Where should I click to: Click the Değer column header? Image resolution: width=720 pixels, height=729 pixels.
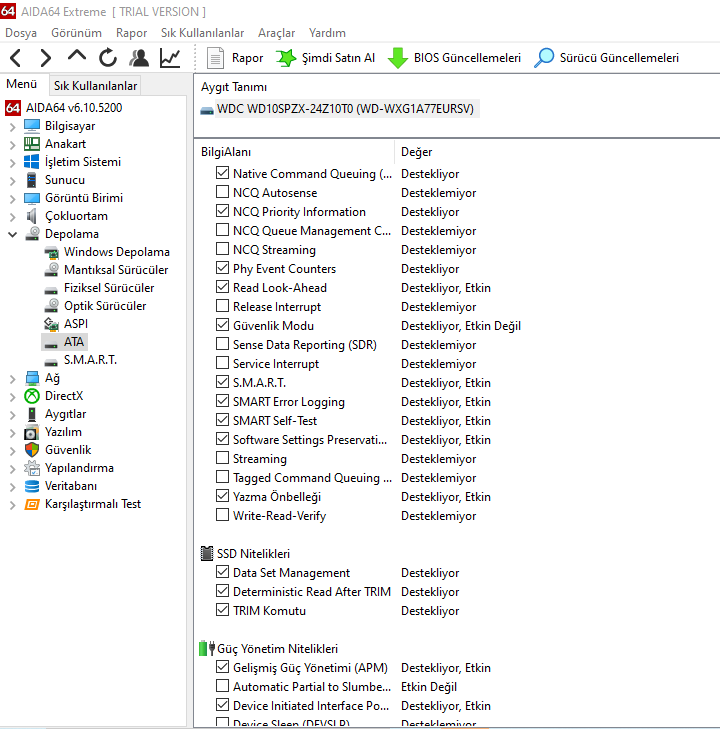coord(416,152)
